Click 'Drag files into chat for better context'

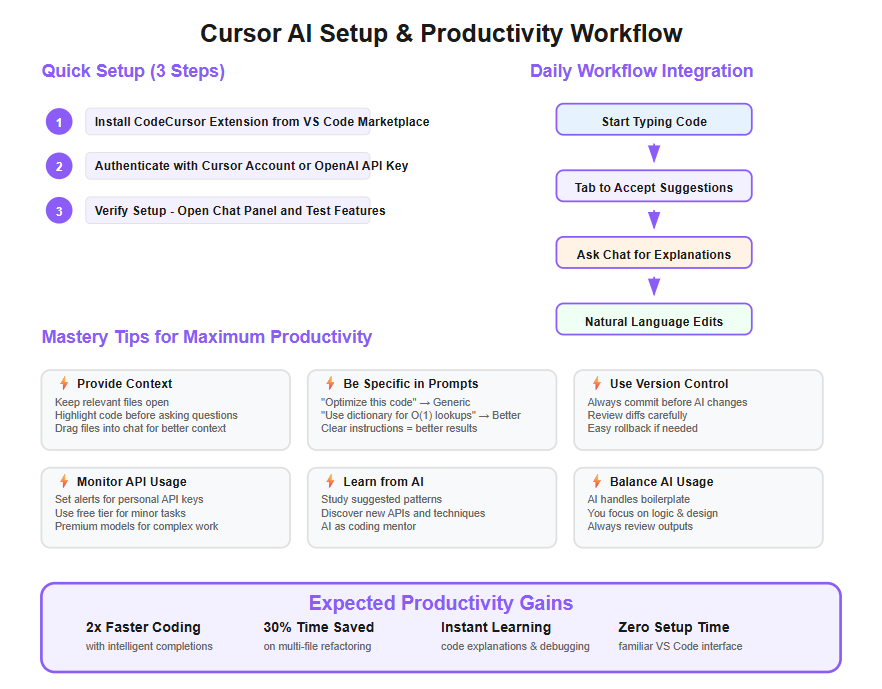point(140,428)
